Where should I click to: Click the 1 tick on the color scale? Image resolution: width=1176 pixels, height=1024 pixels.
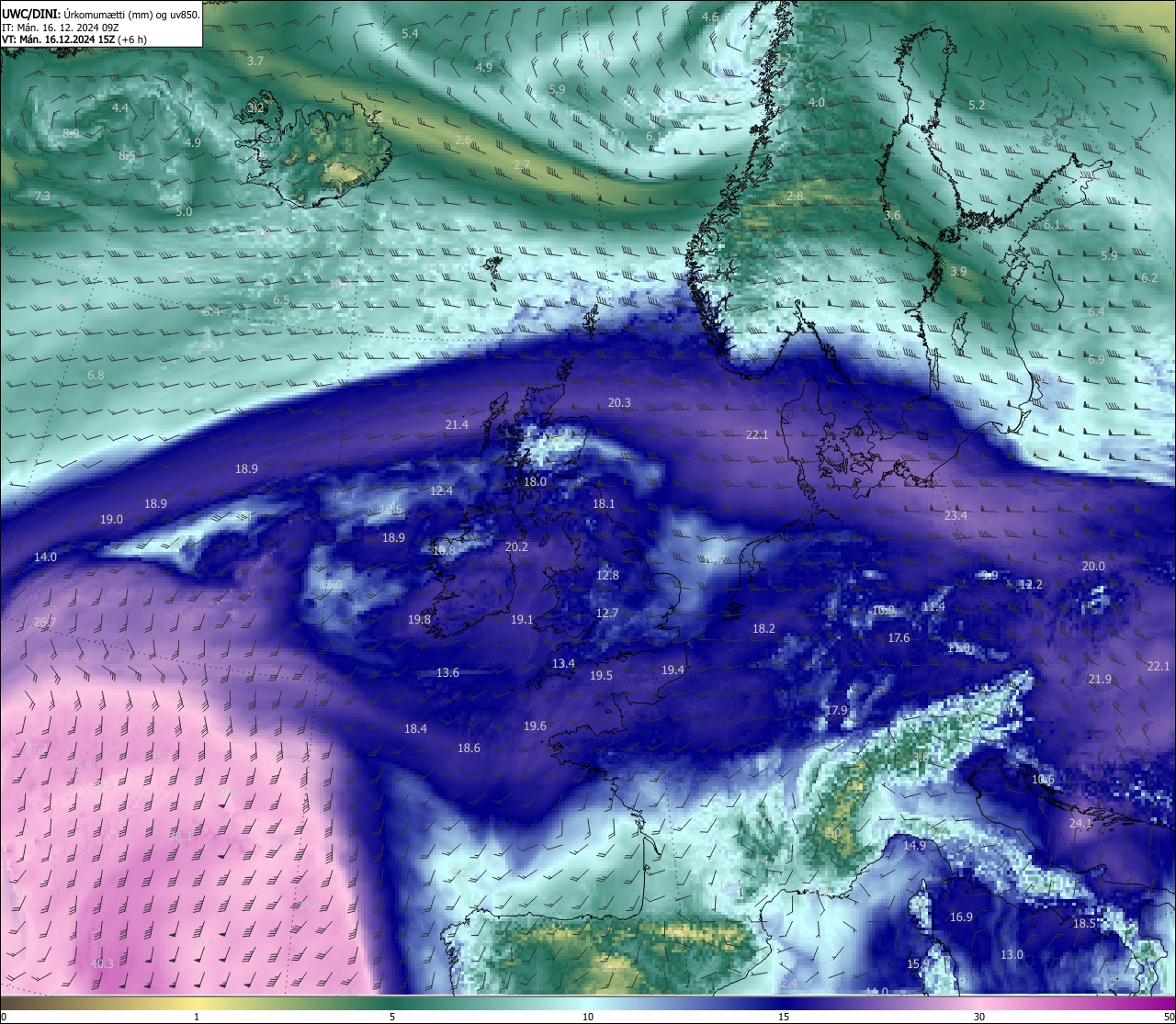click(x=197, y=1017)
